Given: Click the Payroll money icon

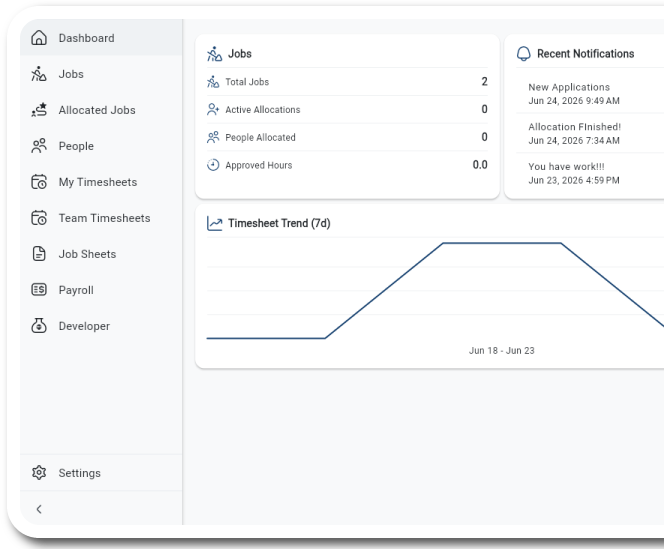Looking at the screenshot, I should tap(39, 290).
